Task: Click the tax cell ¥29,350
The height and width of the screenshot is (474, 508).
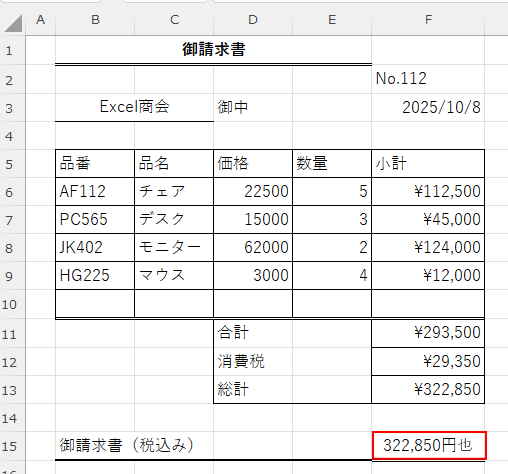Action: [428, 362]
